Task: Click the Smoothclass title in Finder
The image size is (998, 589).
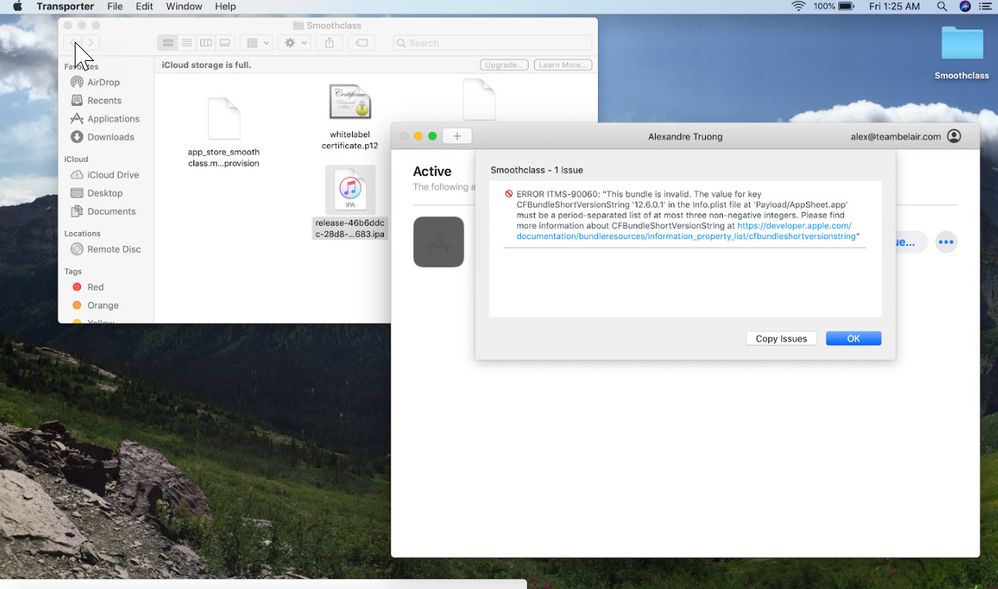Action: pyautogui.click(x=334, y=25)
